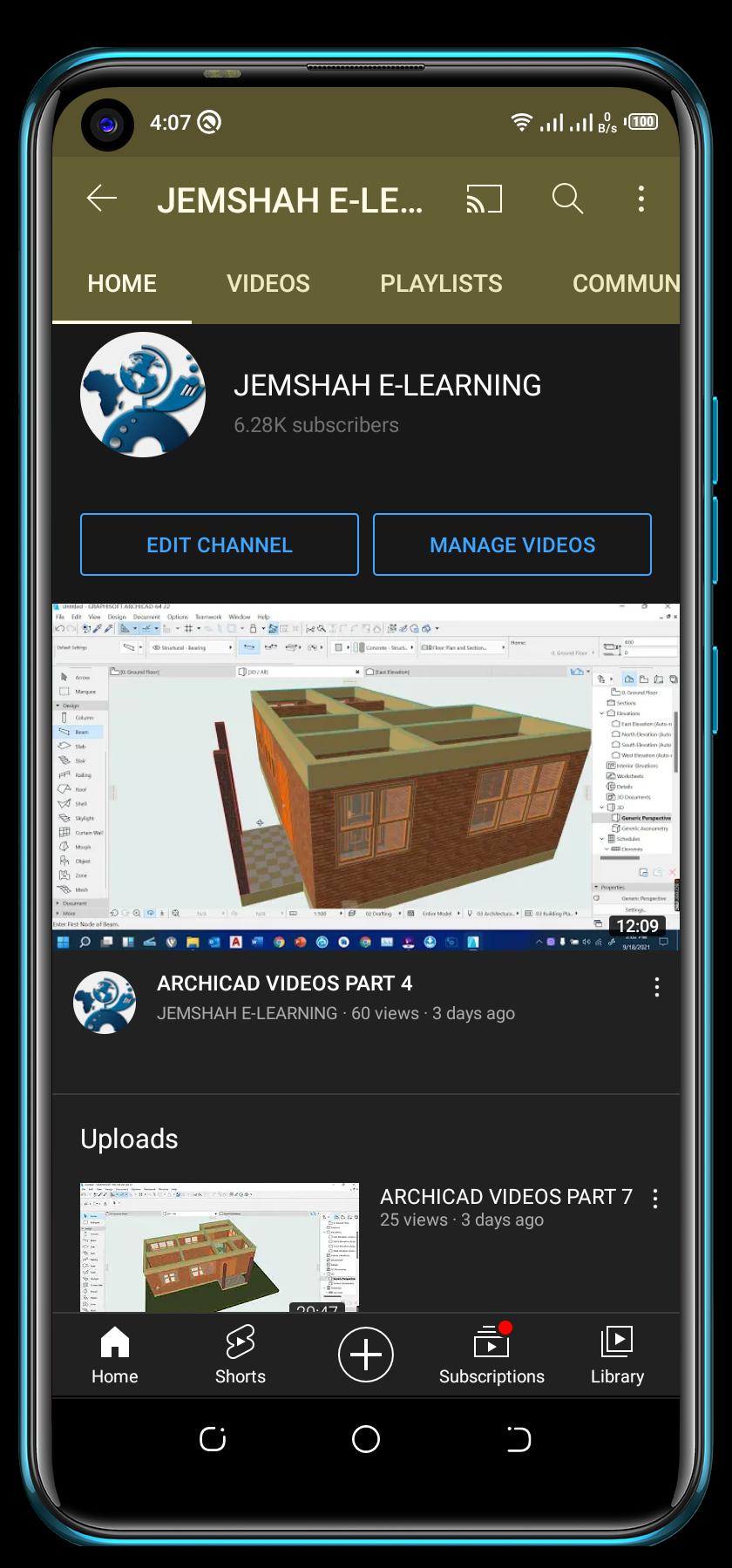Tap the EDIT CHANNEL button
The image size is (732, 1568).
(x=220, y=544)
